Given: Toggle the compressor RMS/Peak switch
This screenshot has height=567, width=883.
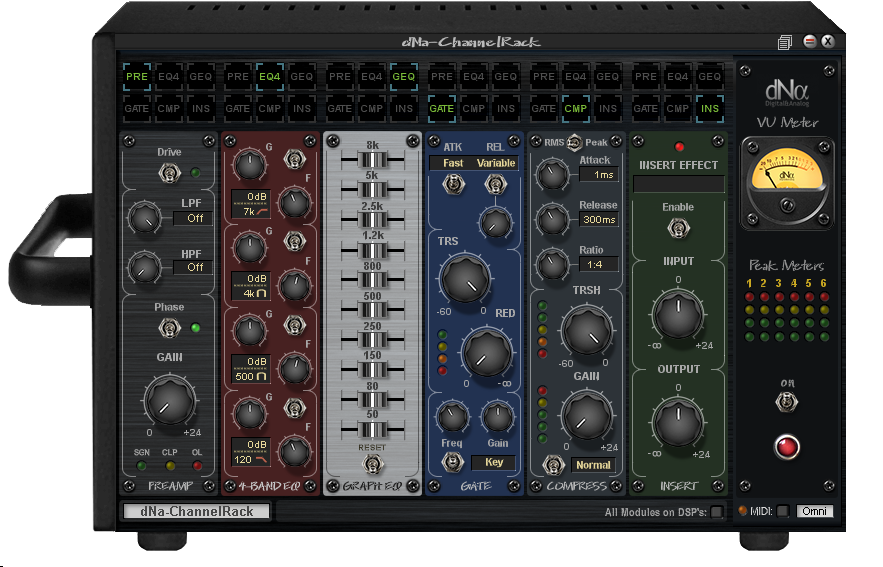Looking at the screenshot, I should (x=574, y=143).
